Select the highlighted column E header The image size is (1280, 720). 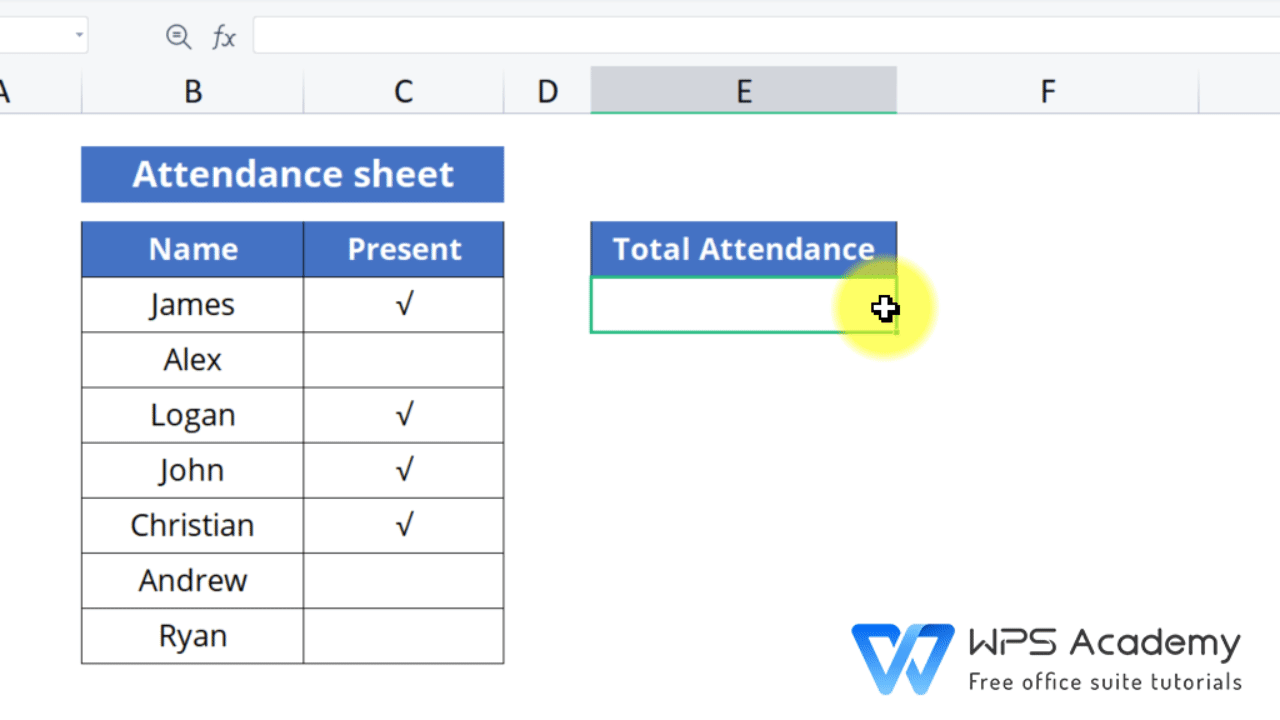click(x=744, y=91)
